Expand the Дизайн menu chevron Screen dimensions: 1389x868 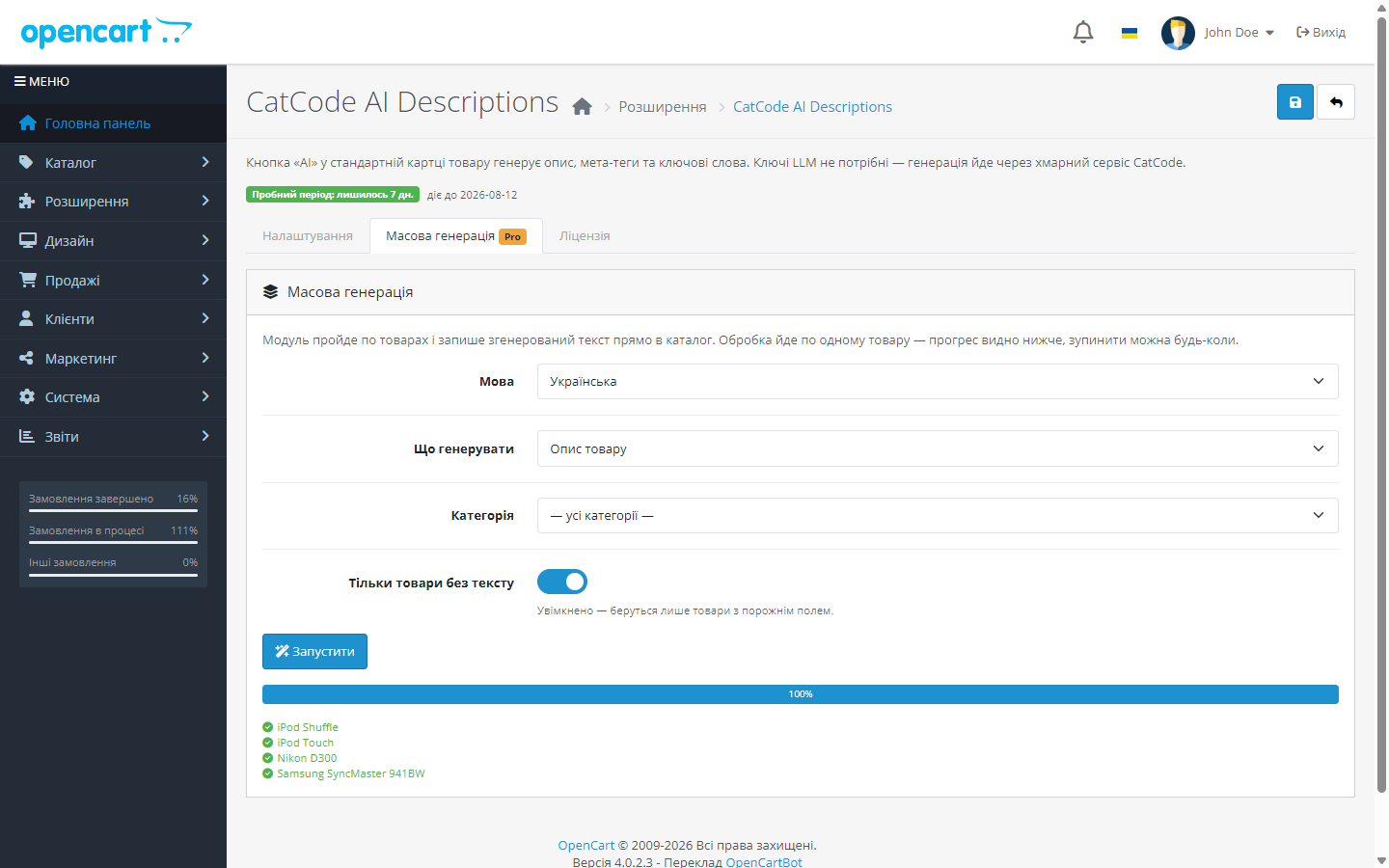coord(205,240)
